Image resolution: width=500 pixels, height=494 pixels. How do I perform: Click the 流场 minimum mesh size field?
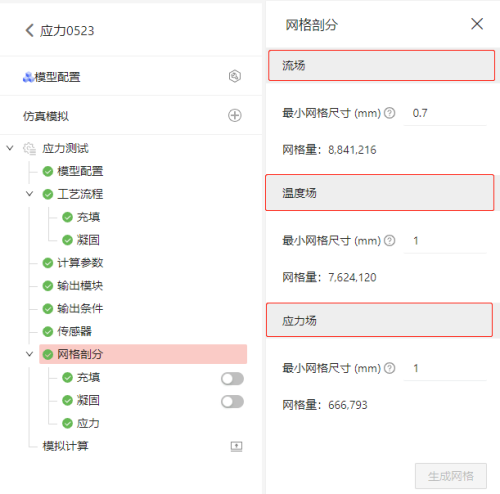[445, 113]
